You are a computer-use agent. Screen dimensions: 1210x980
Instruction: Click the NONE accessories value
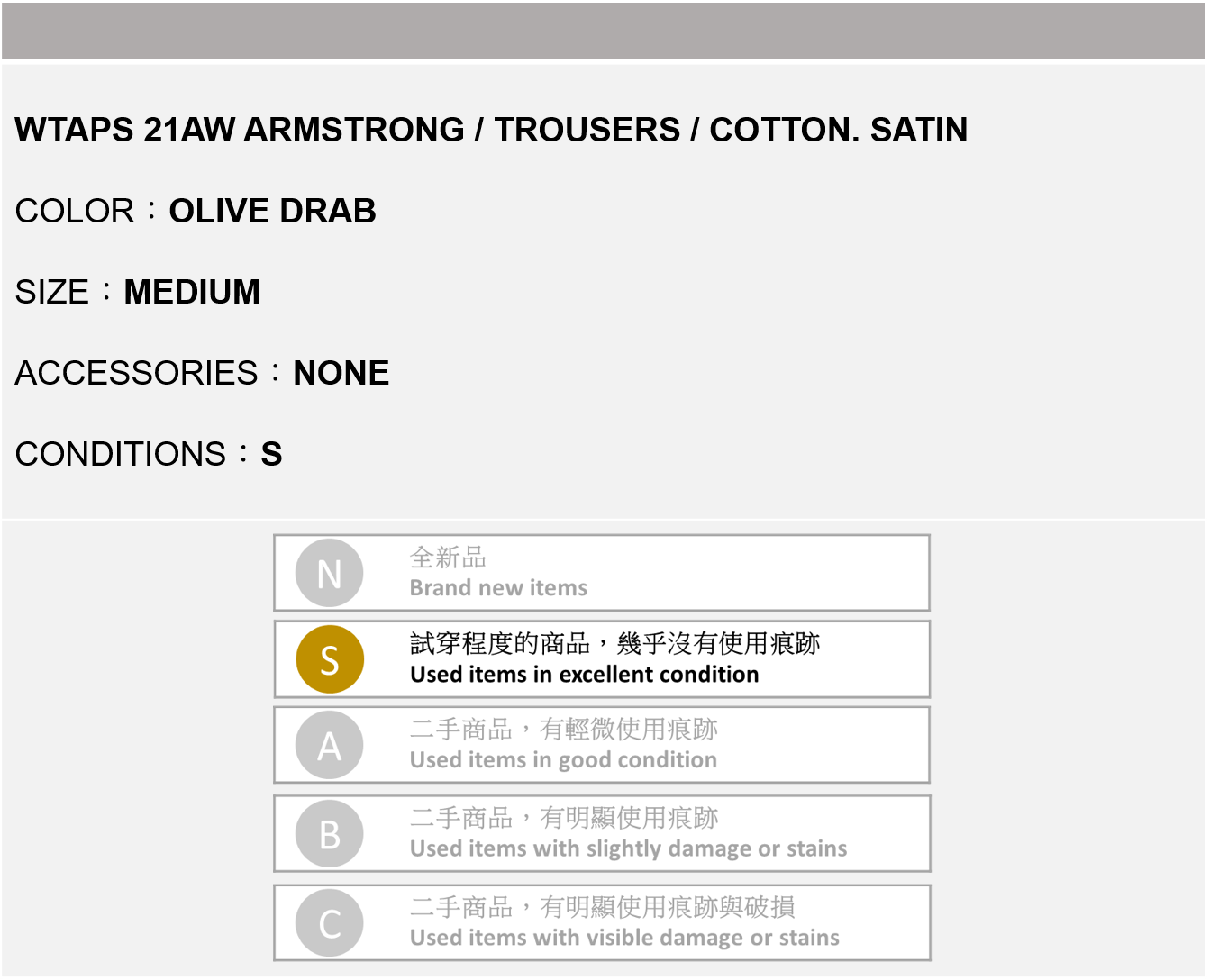341,373
